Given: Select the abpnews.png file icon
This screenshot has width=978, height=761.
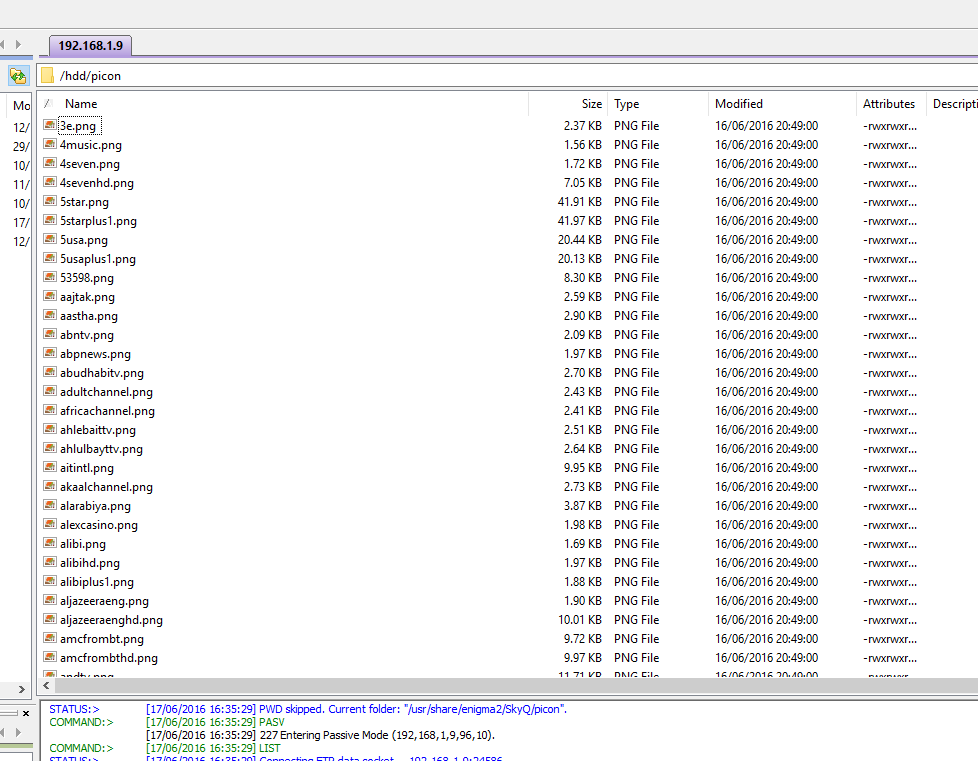Looking at the screenshot, I should [x=50, y=354].
